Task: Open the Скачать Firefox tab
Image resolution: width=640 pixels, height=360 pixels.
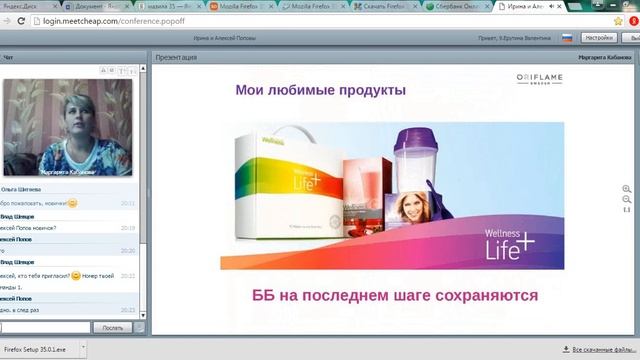Action: [385, 7]
